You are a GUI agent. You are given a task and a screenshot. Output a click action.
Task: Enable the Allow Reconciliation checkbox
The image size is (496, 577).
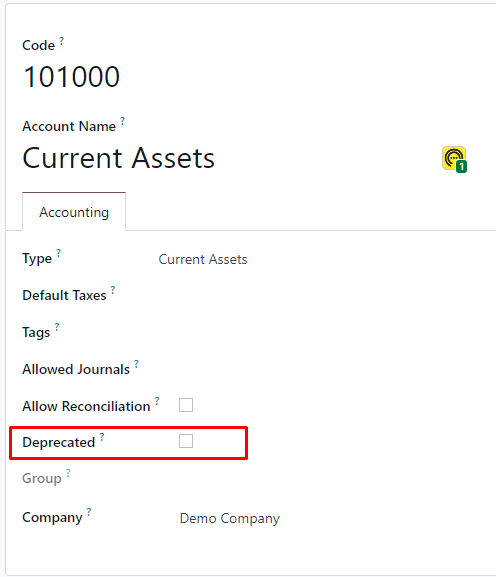tap(186, 405)
